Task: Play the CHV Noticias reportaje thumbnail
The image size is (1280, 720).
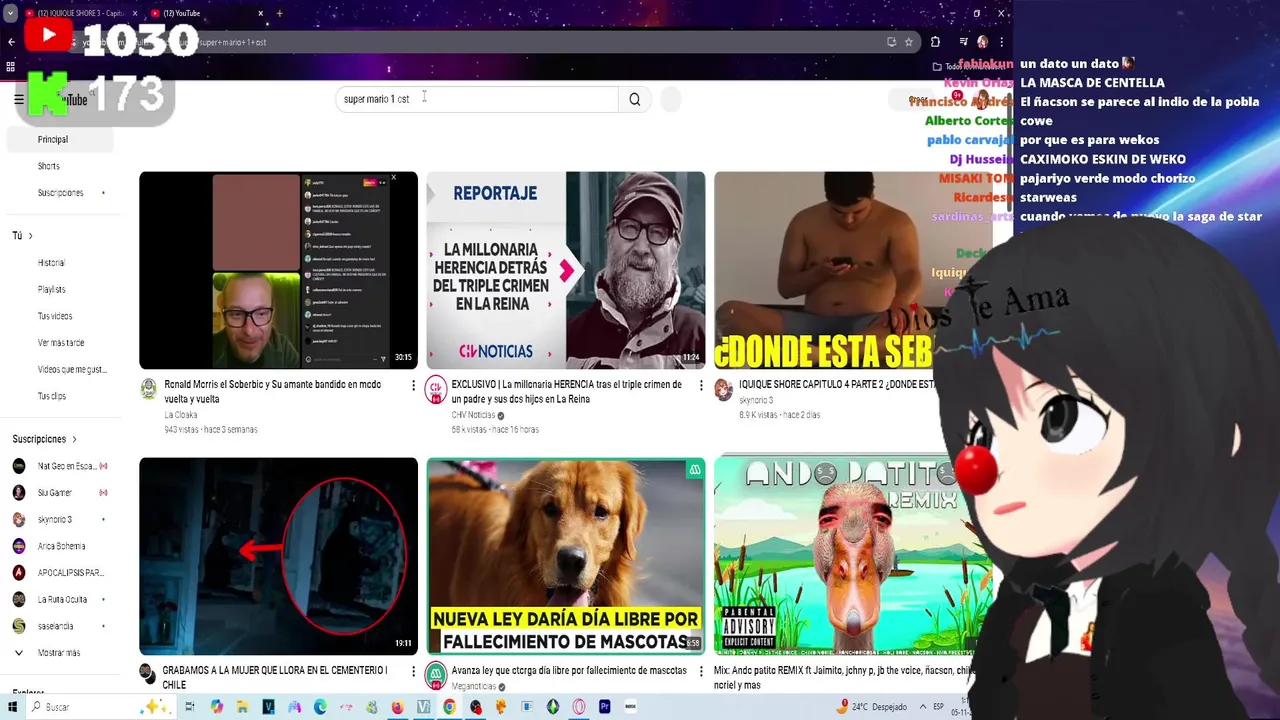Action: click(566, 270)
